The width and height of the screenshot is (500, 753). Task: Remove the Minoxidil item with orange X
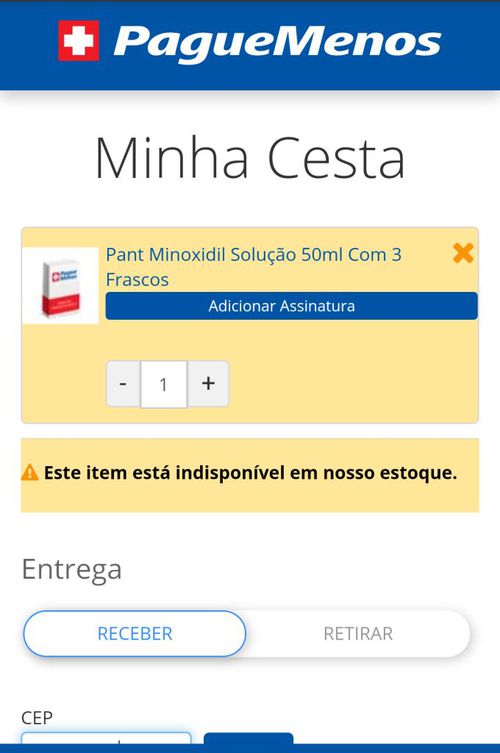(x=463, y=253)
